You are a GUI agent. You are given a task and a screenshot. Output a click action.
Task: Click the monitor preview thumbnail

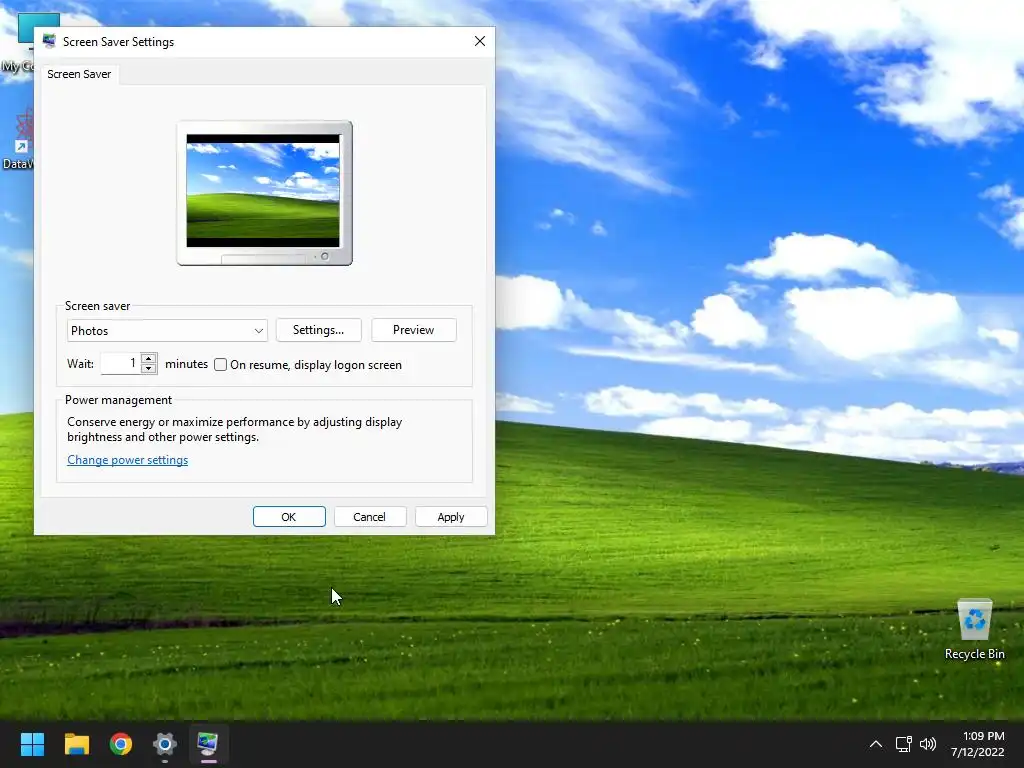tap(264, 193)
